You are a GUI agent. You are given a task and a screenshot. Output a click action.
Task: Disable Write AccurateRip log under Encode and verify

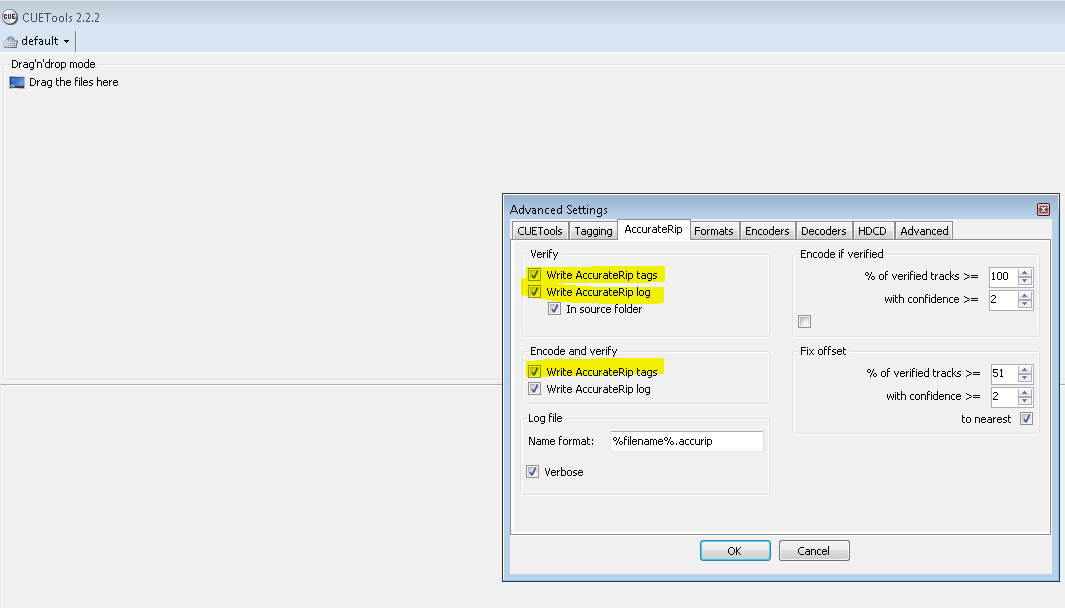535,389
